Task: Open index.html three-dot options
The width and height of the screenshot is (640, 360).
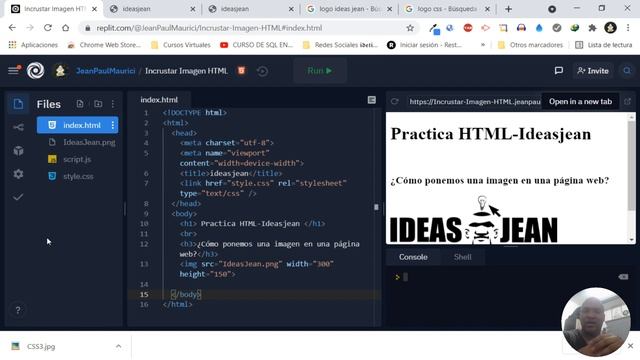Action: pyautogui.click(x=113, y=125)
